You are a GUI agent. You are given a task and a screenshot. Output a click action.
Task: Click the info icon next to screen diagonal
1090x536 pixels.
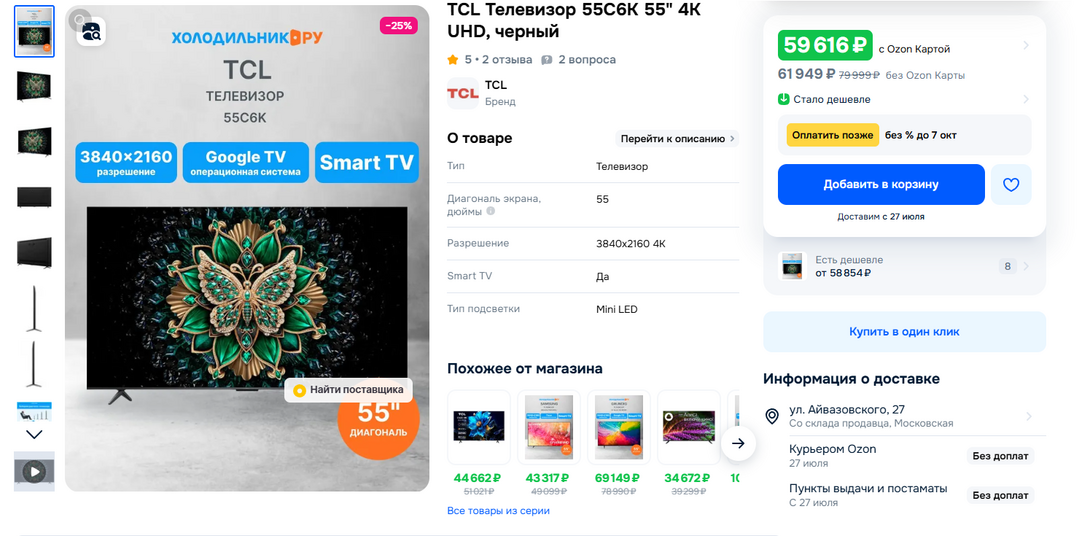tap(491, 212)
